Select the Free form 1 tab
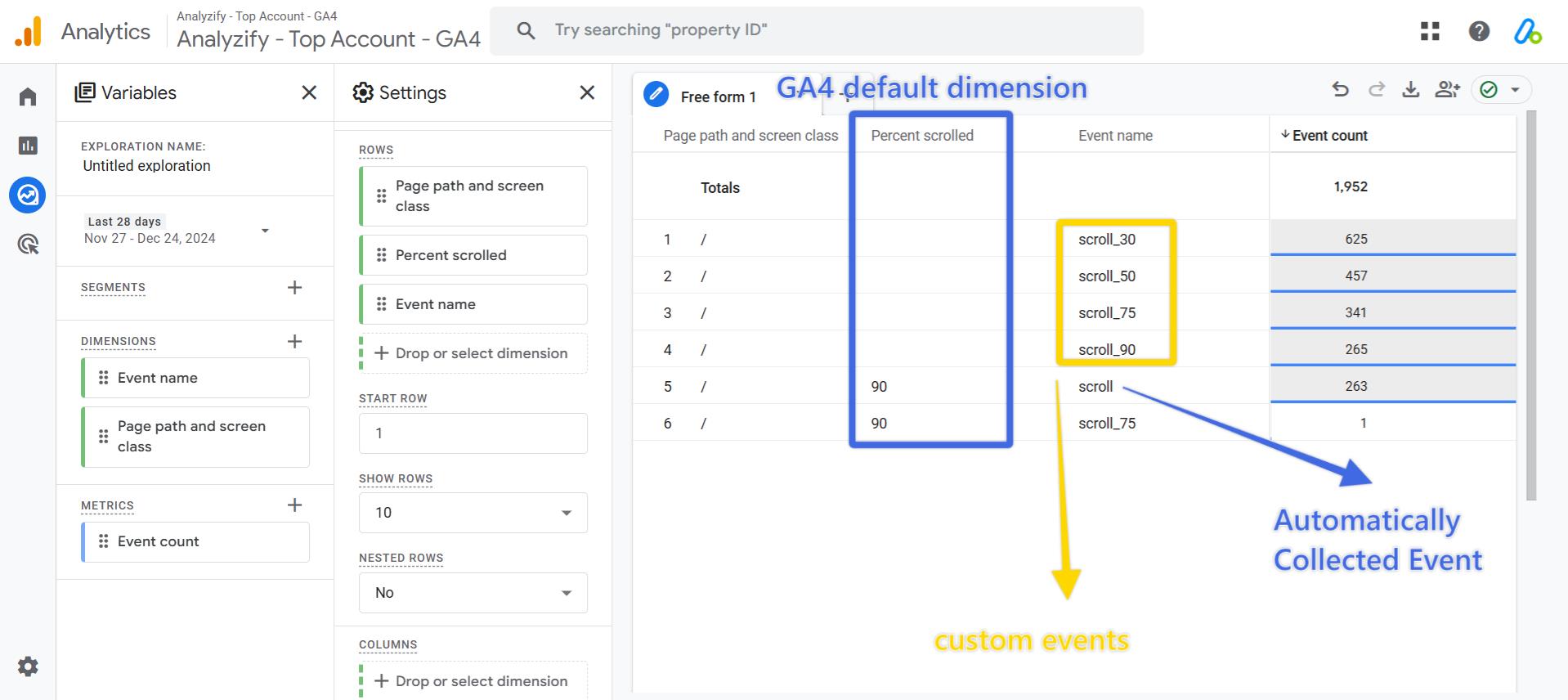Image resolution: width=1568 pixels, height=700 pixels. coord(718,96)
